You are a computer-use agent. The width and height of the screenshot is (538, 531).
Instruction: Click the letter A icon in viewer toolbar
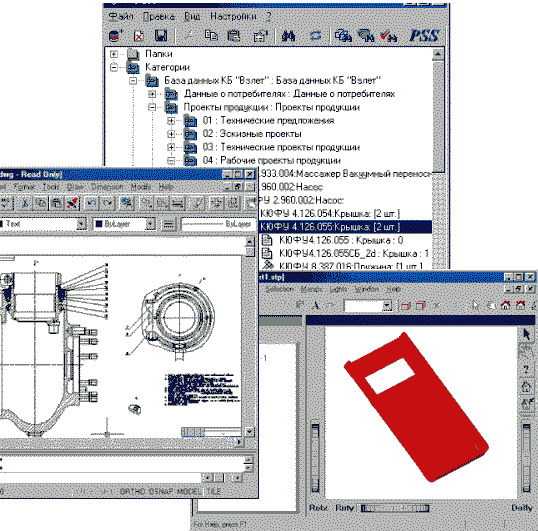point(316,305)
